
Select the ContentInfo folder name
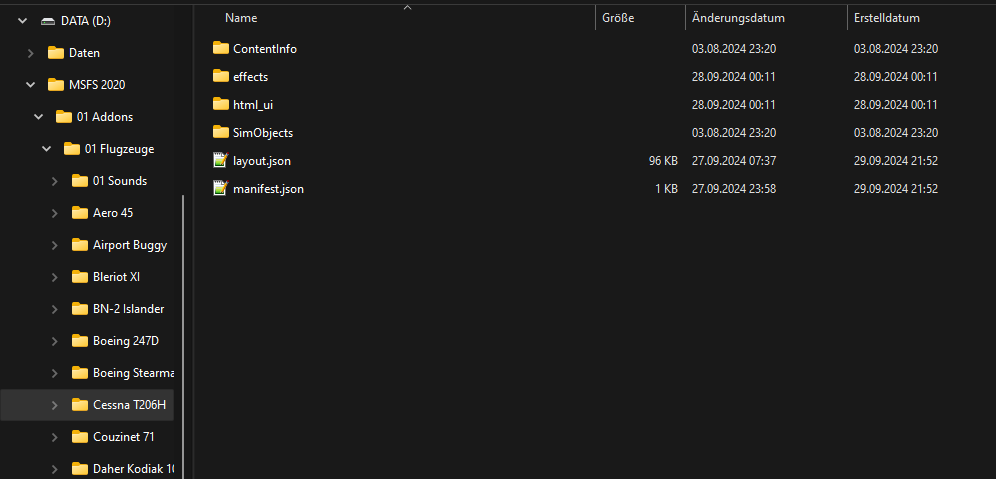pyautogui.click(x=265, y=49)
